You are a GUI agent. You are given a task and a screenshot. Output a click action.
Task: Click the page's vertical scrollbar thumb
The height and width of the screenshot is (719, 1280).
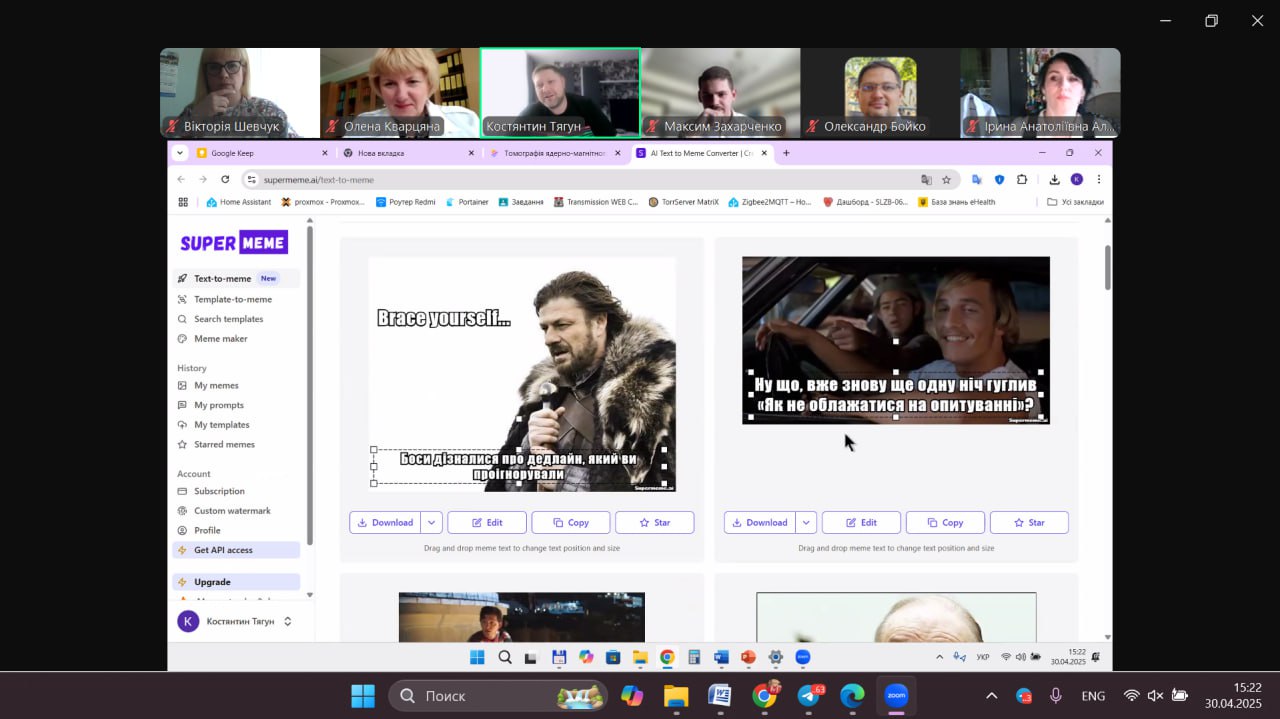tap(1107, 266)
